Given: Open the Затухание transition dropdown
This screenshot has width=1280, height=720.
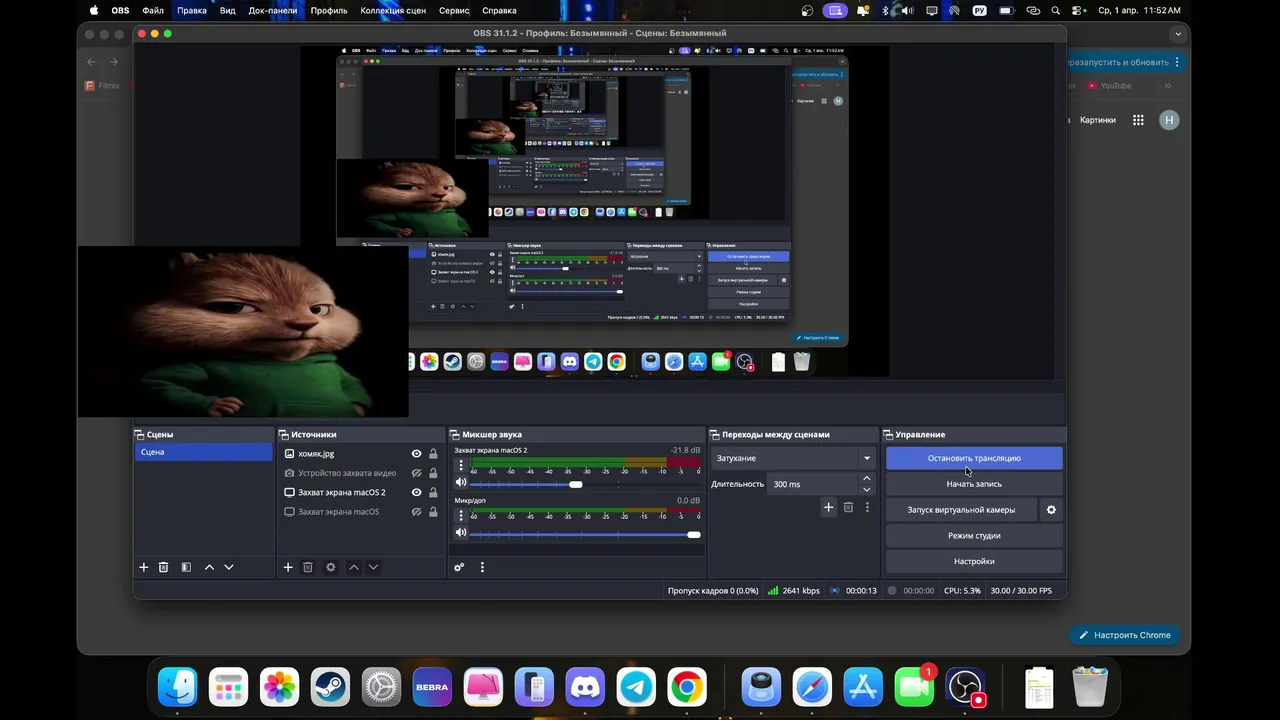Looking at the screenshot, I should (794, 458).
